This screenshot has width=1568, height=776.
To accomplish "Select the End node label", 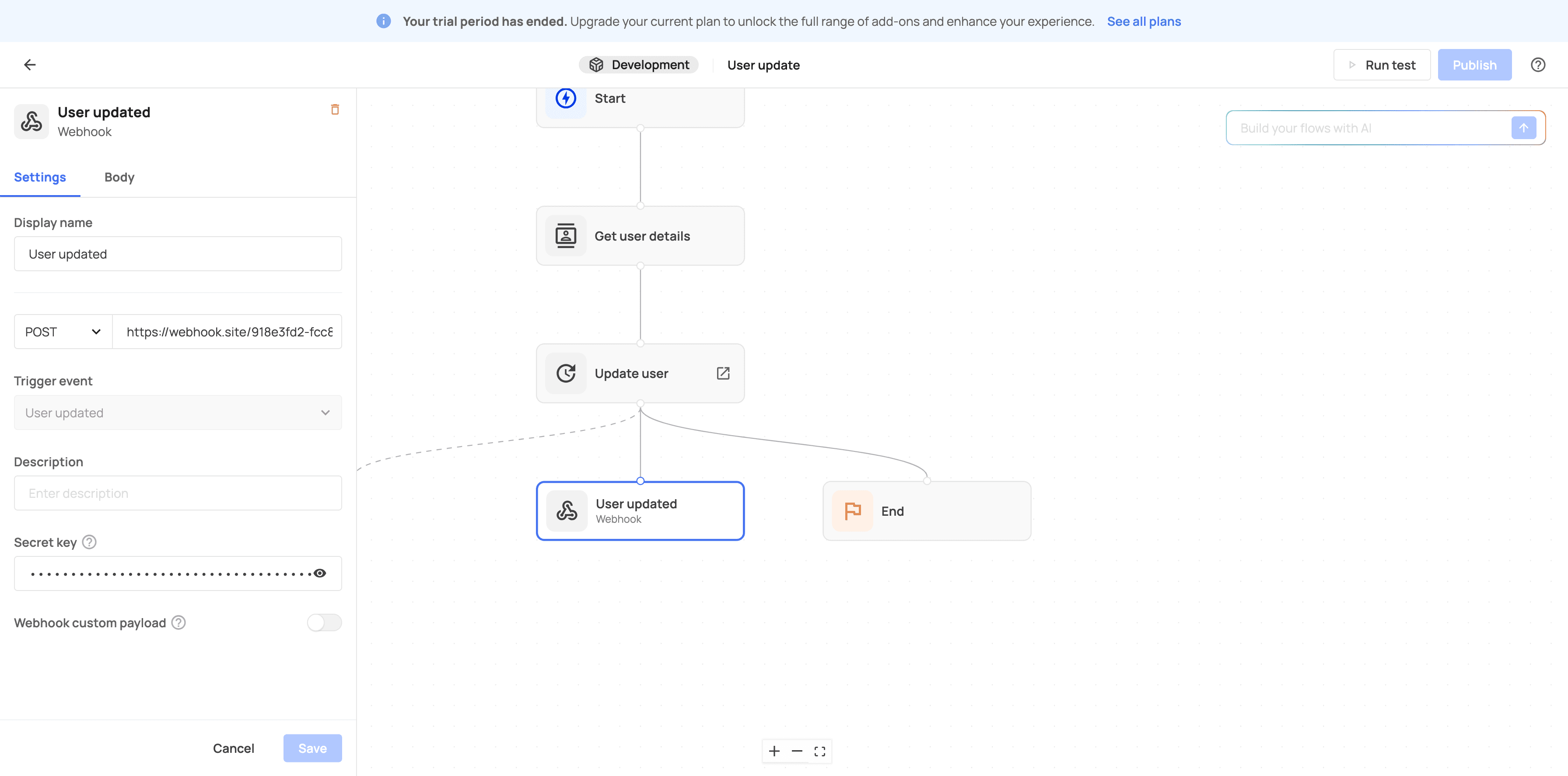I will coord(892,511).
